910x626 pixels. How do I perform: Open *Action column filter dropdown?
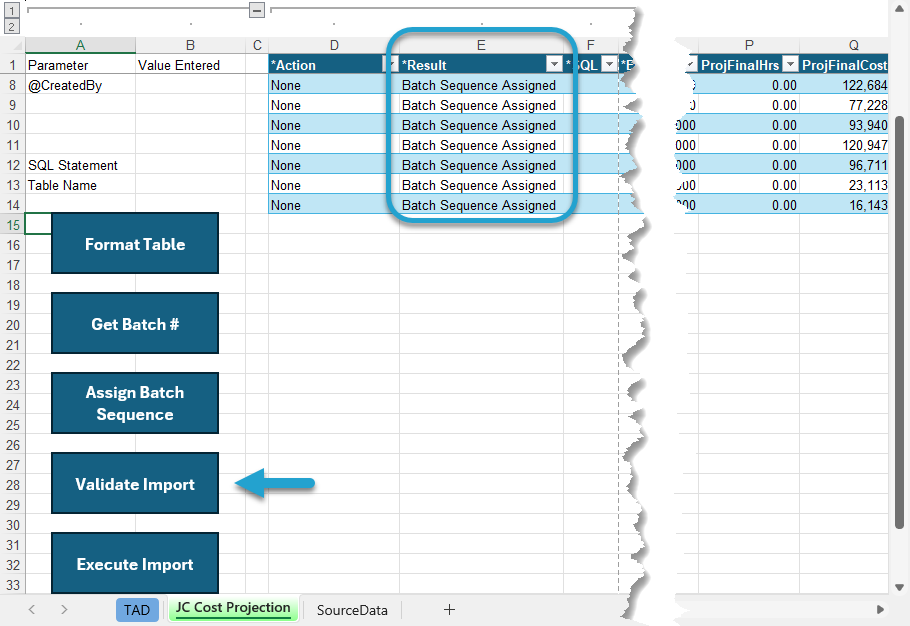(x=392, y=64)
